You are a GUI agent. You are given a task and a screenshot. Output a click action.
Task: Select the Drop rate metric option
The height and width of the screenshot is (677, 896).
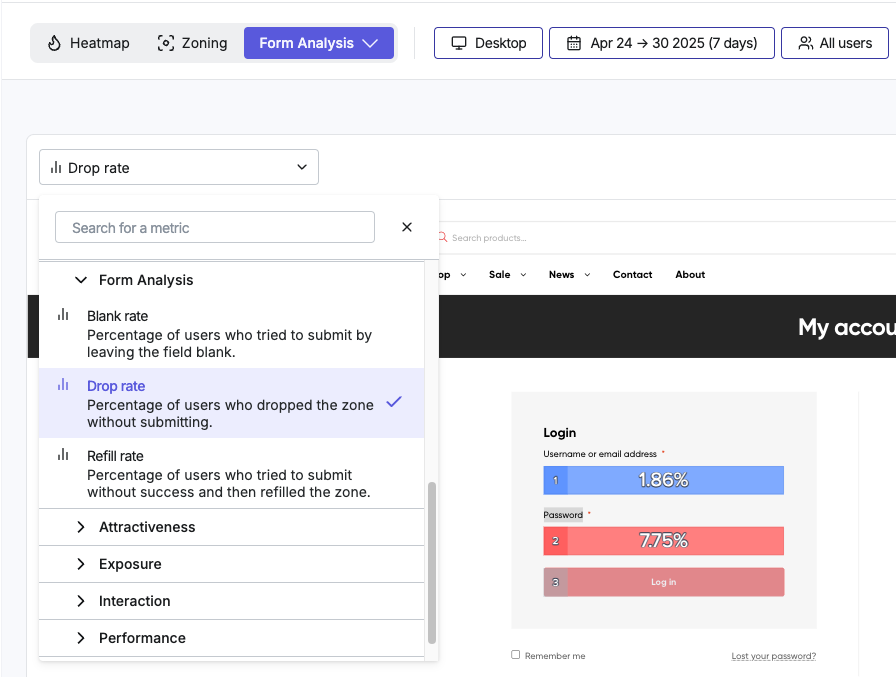pos(231,403)
